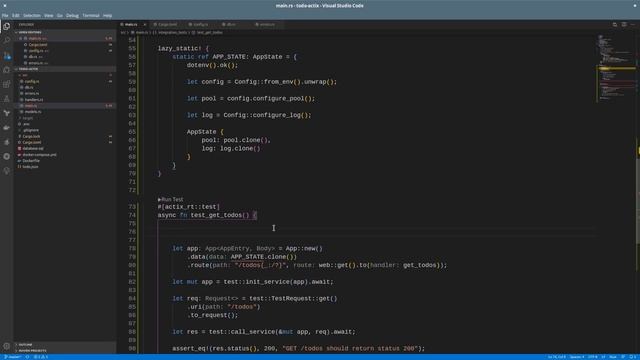The height and width of the screenshot is (360, 640).
Task: Open the Edit menu
Action: [16, 16]
